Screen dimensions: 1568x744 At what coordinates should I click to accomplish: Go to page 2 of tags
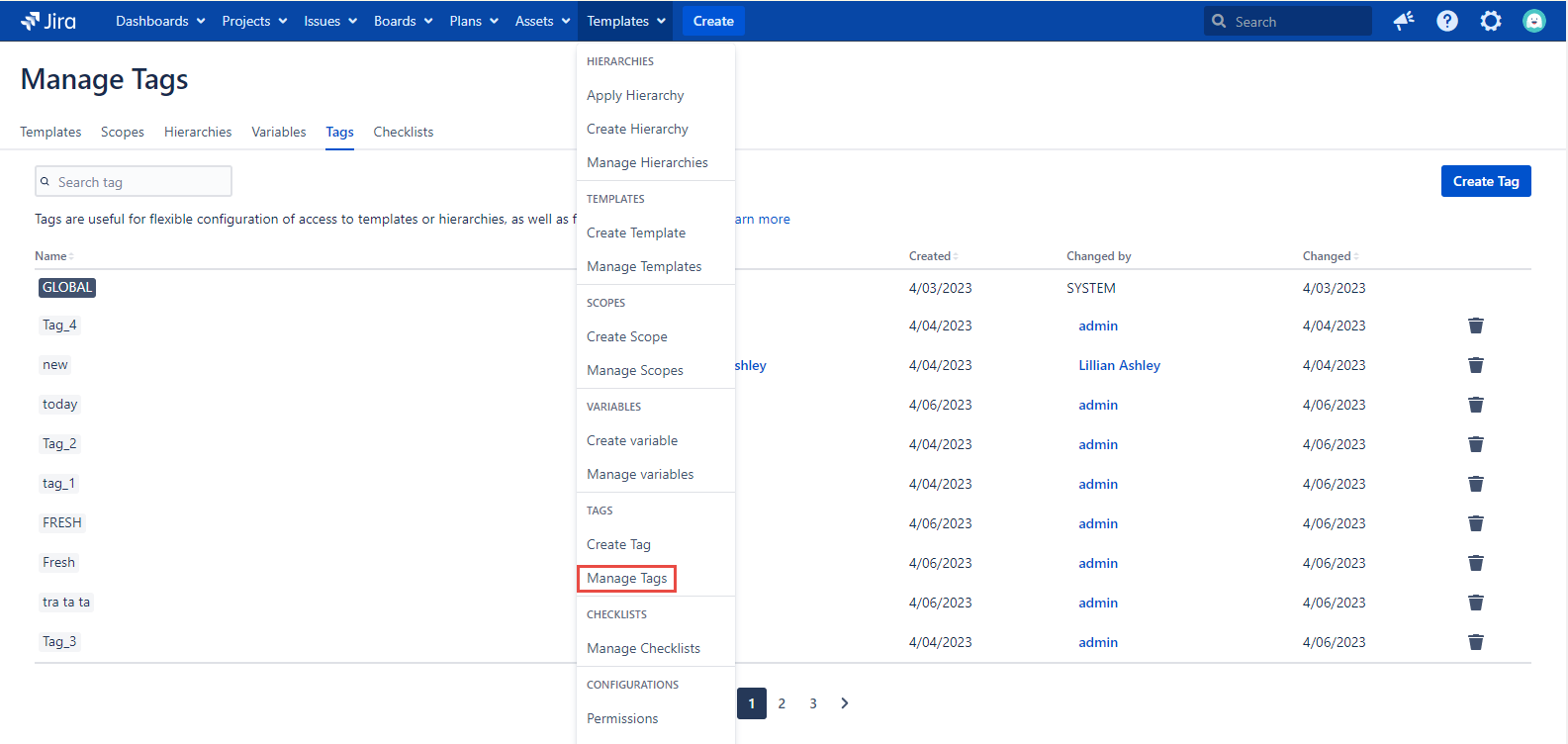782,703
